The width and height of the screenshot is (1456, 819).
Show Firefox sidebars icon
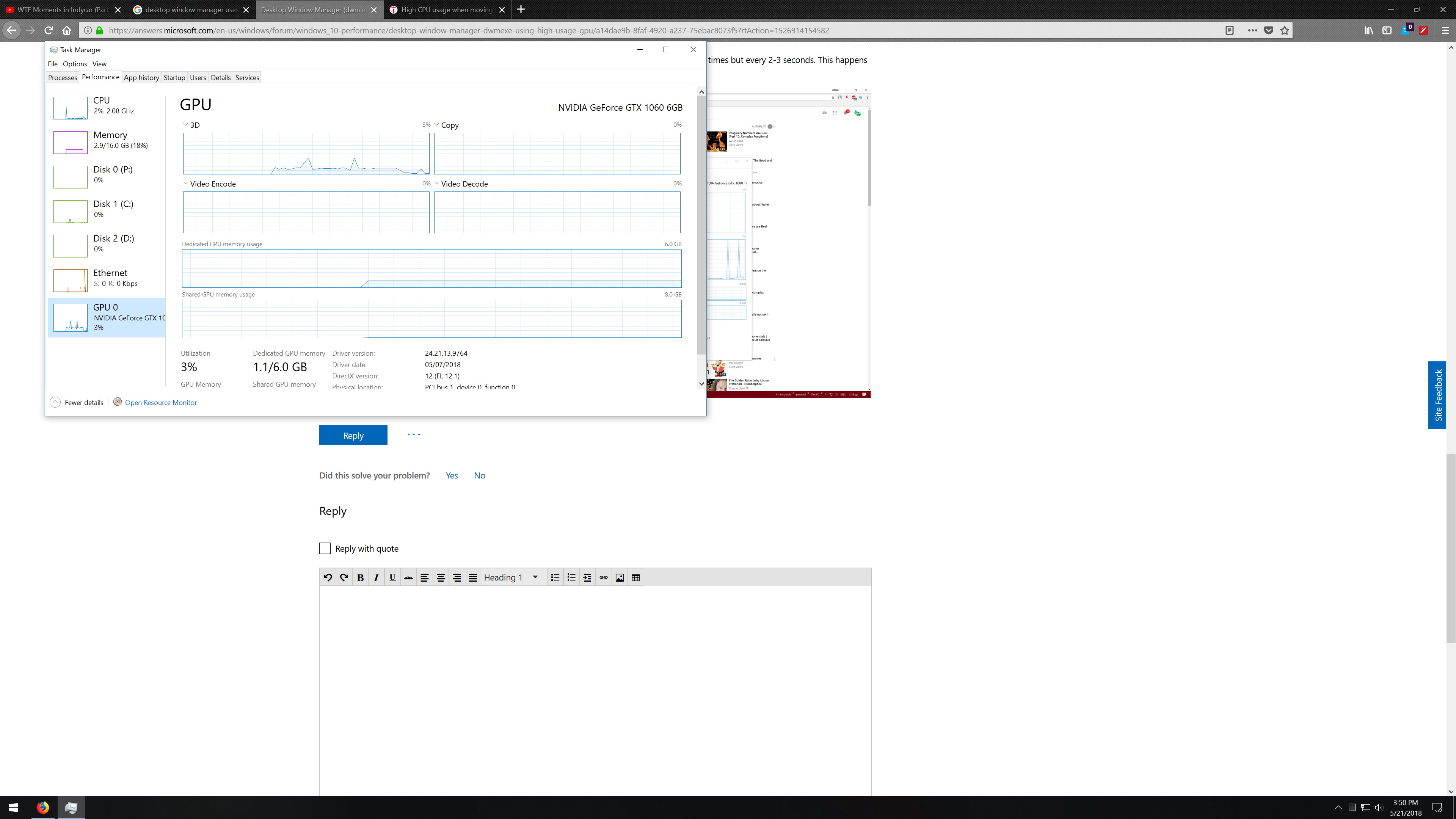click(1387, 30)
